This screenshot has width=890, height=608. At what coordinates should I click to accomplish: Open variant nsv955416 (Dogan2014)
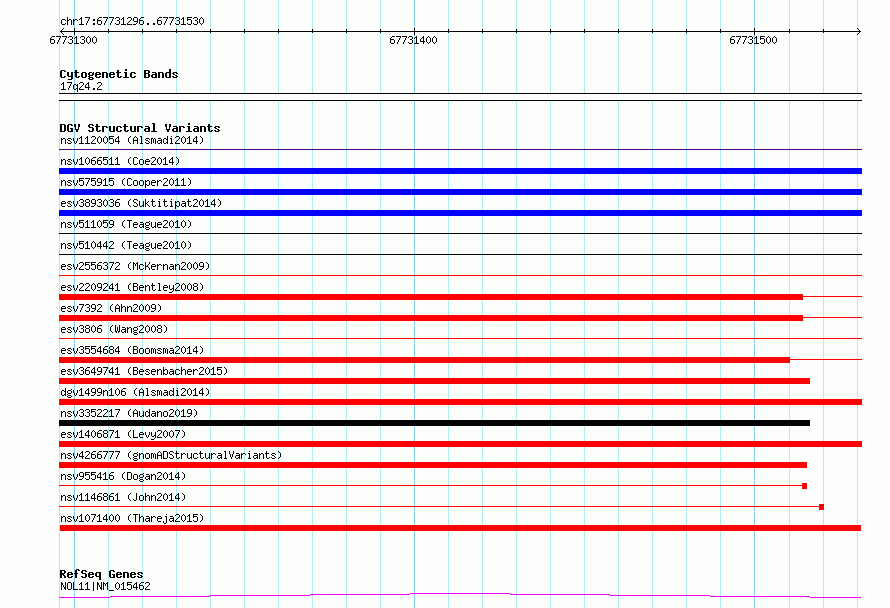pyautogui.click(x=123, y=476)
